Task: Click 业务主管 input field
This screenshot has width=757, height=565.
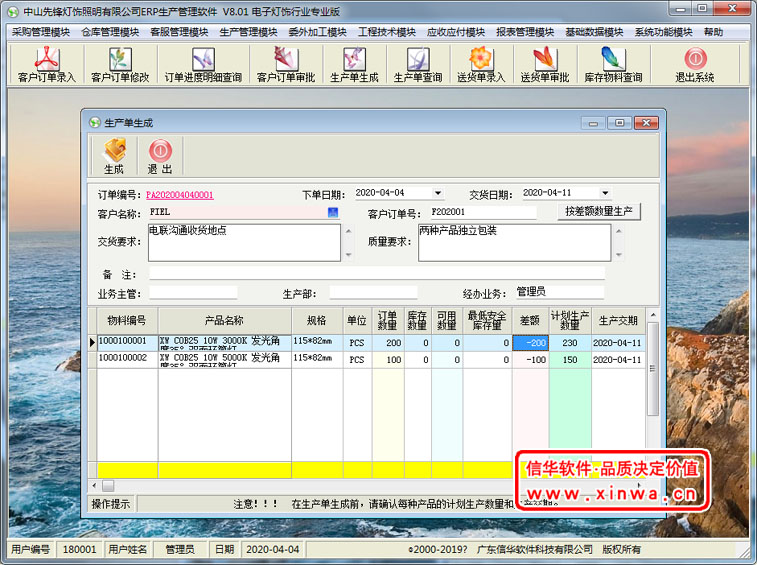Action: click(193, 293)
